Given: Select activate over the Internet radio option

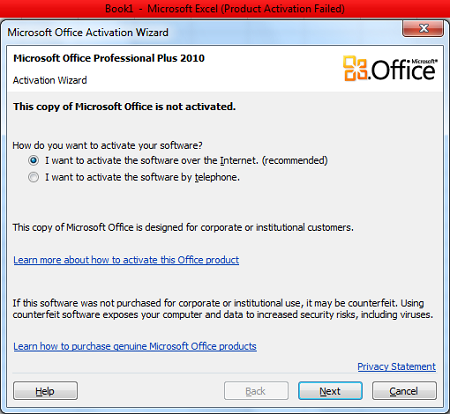Looking at the screenshot, I should (x=33, y=160).
